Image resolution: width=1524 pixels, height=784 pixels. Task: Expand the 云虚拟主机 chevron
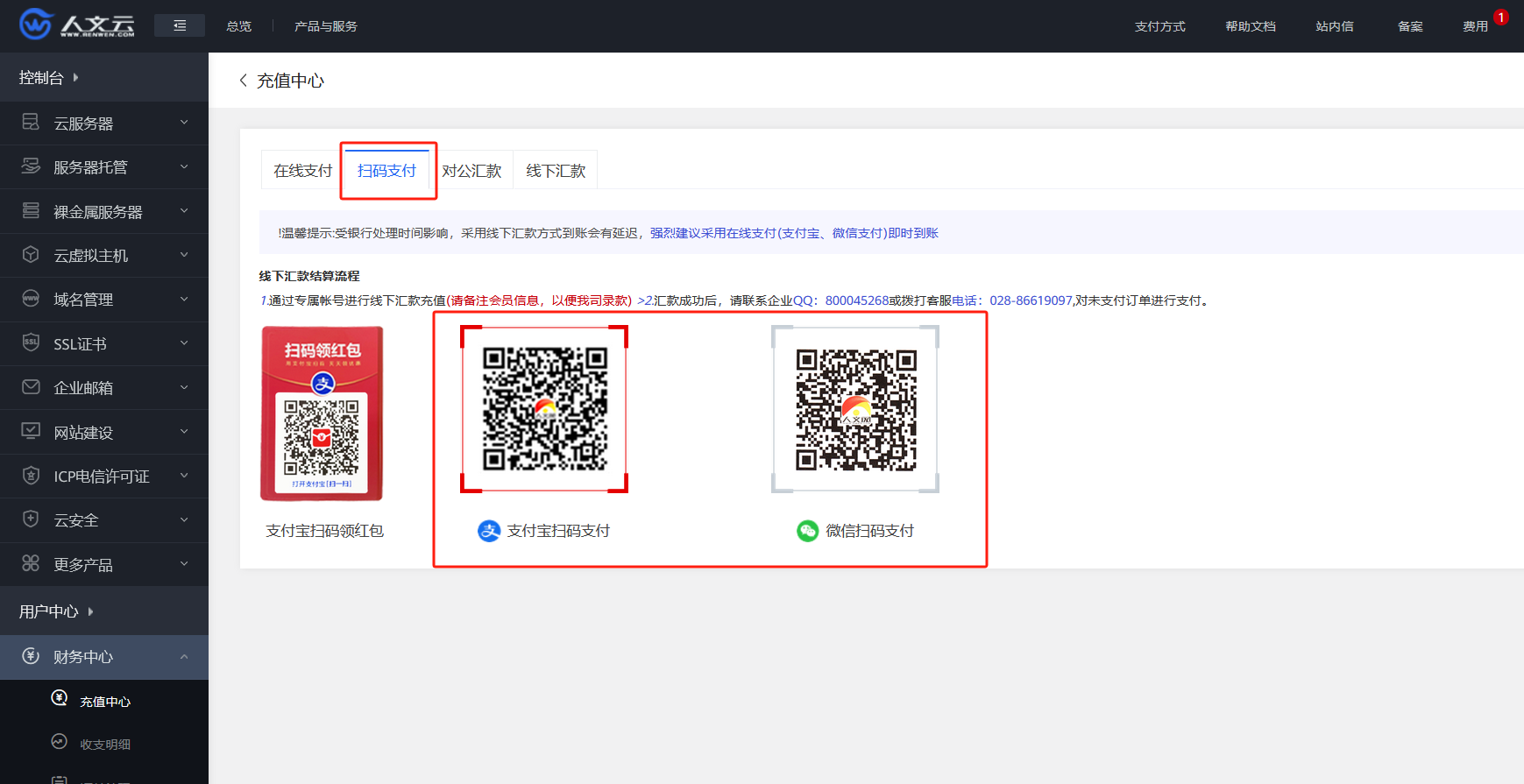pos(184,254)
